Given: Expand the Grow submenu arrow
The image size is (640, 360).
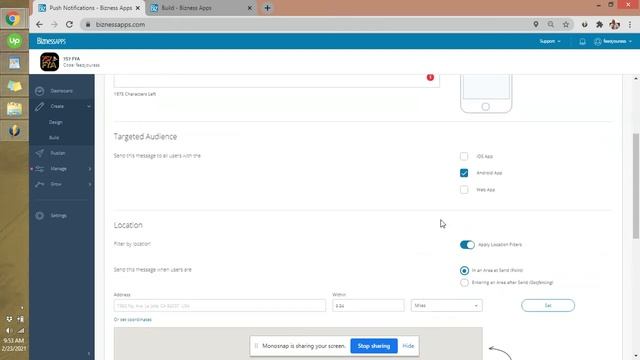Looking at the screenshot, I should (x=90, y=184).
